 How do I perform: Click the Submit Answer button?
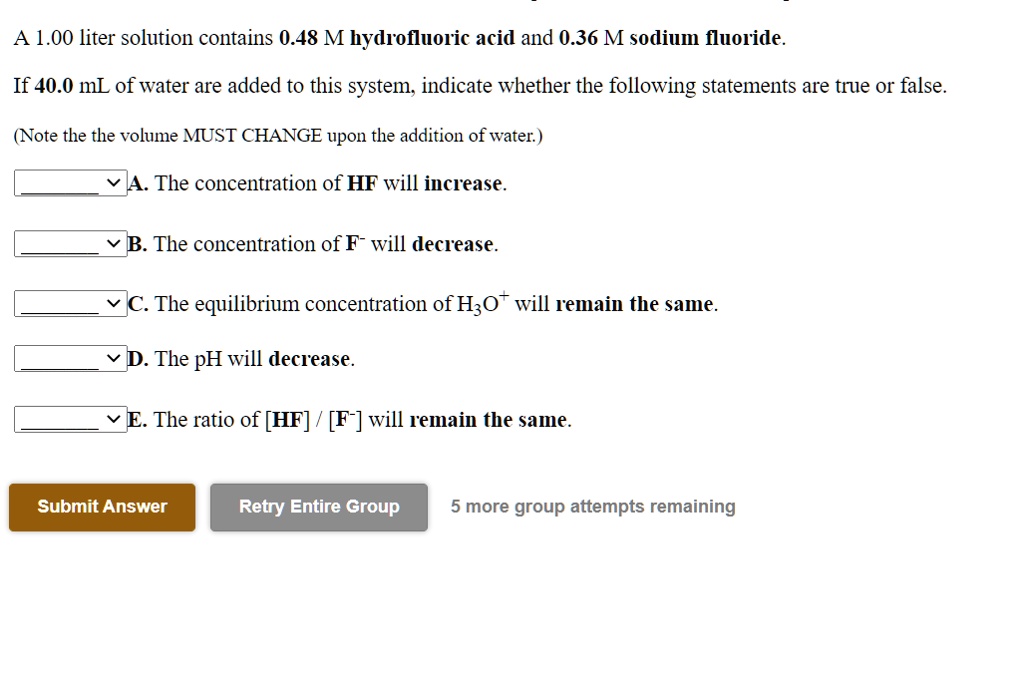(x=101, y=506)
